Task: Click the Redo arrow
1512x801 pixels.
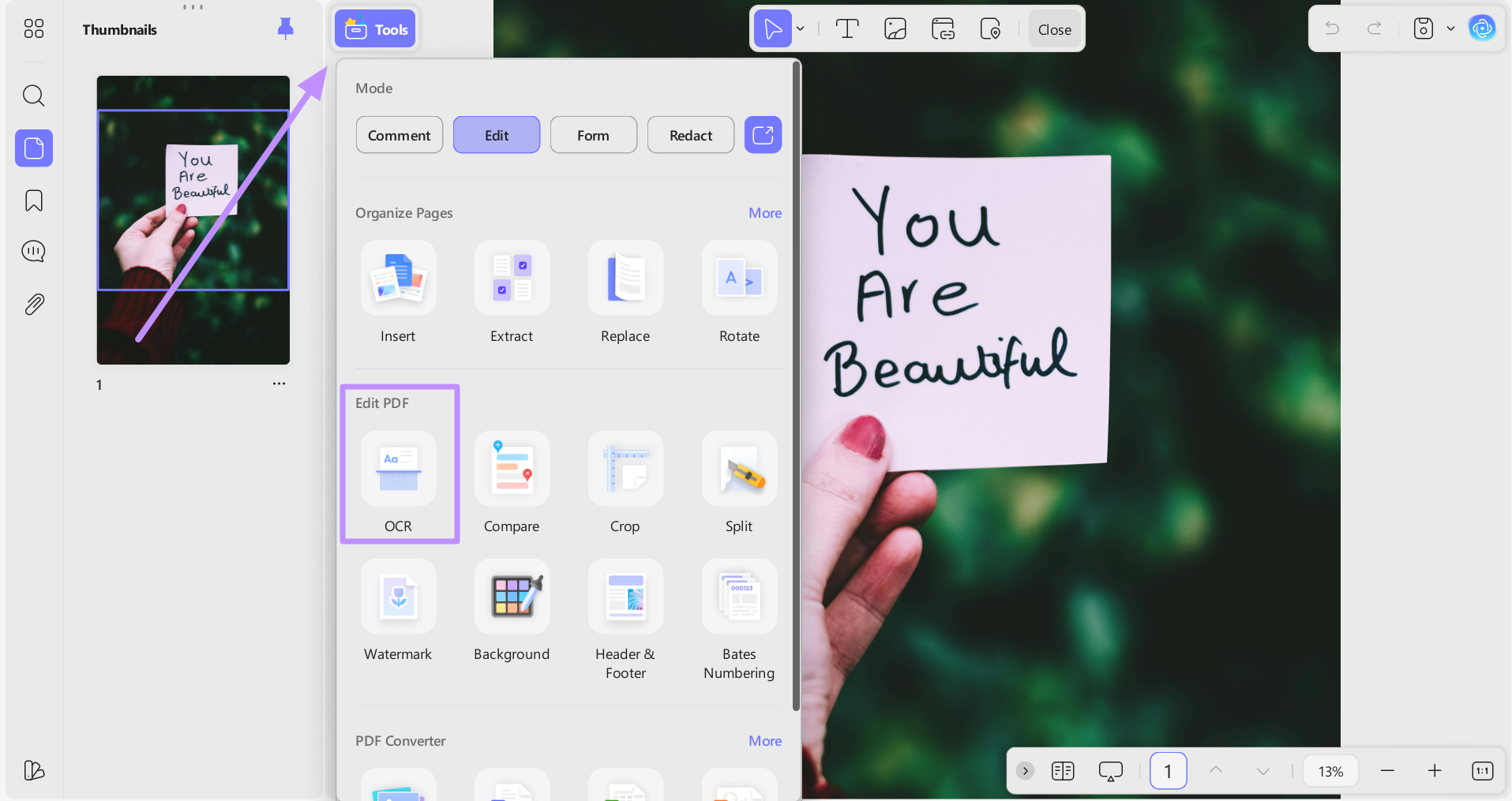Action: click(x=1375, y=28)
